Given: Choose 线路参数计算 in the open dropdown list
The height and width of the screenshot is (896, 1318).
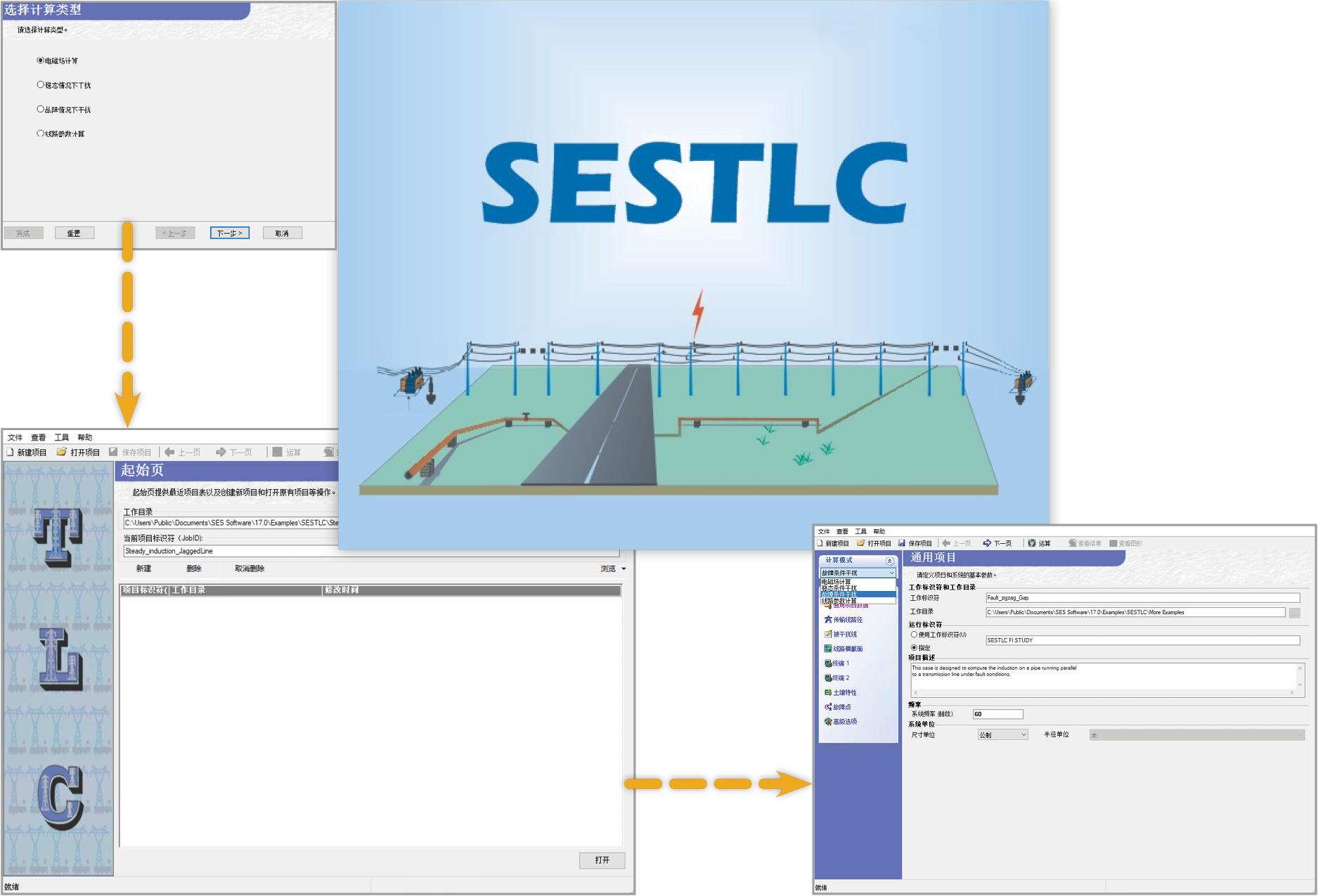Looking at the screenshot, I should (858, 601).
